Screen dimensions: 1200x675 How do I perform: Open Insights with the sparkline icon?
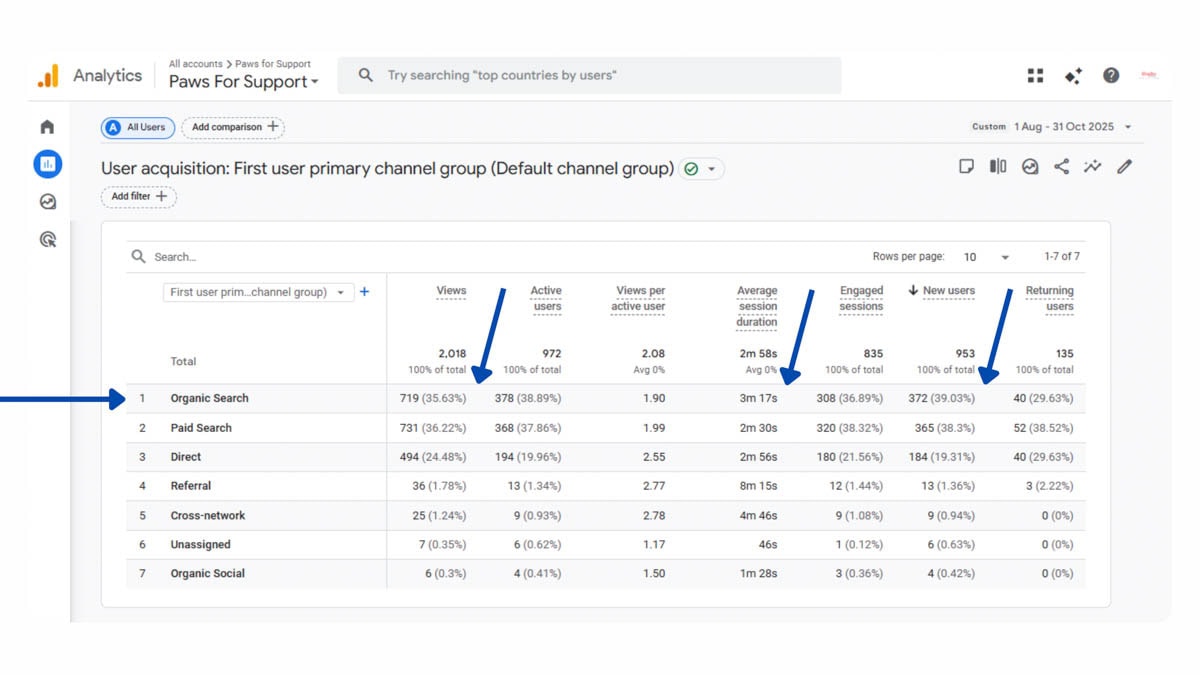coord(1092,166)
